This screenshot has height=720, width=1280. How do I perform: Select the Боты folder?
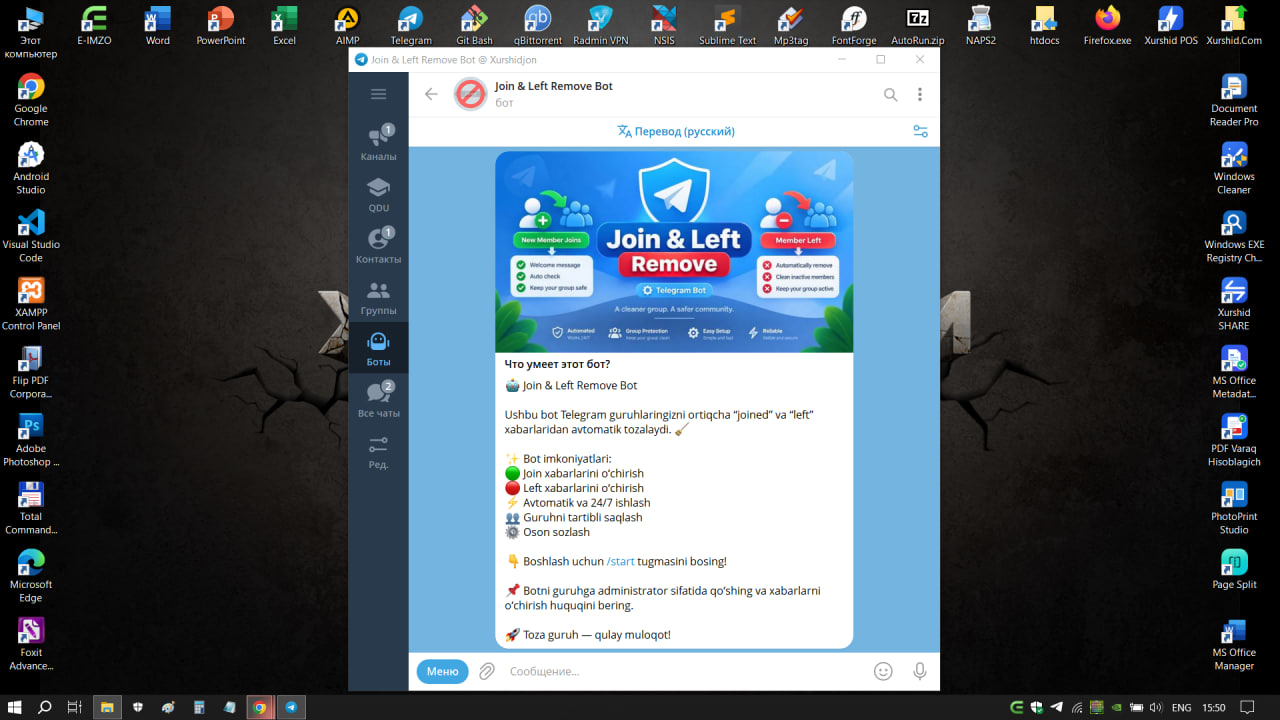pyautogui.click(x=378, y=348)
